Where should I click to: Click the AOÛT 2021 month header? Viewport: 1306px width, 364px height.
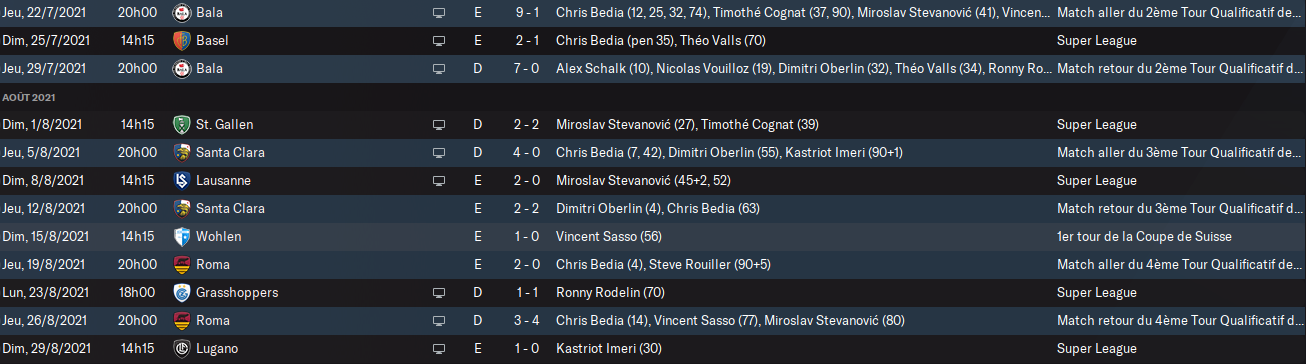pos(28,97)
